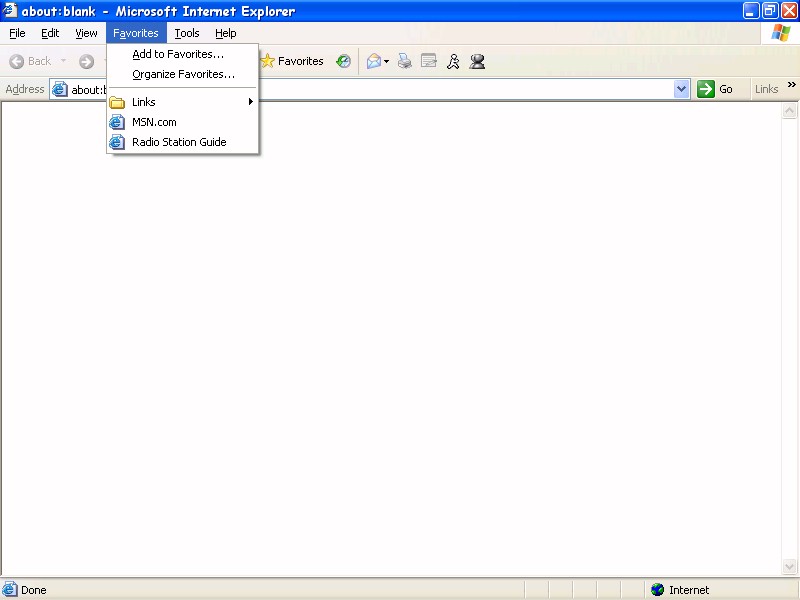The image size is (800, 600).
Task: Open the File menu
Action: (17, 33)
